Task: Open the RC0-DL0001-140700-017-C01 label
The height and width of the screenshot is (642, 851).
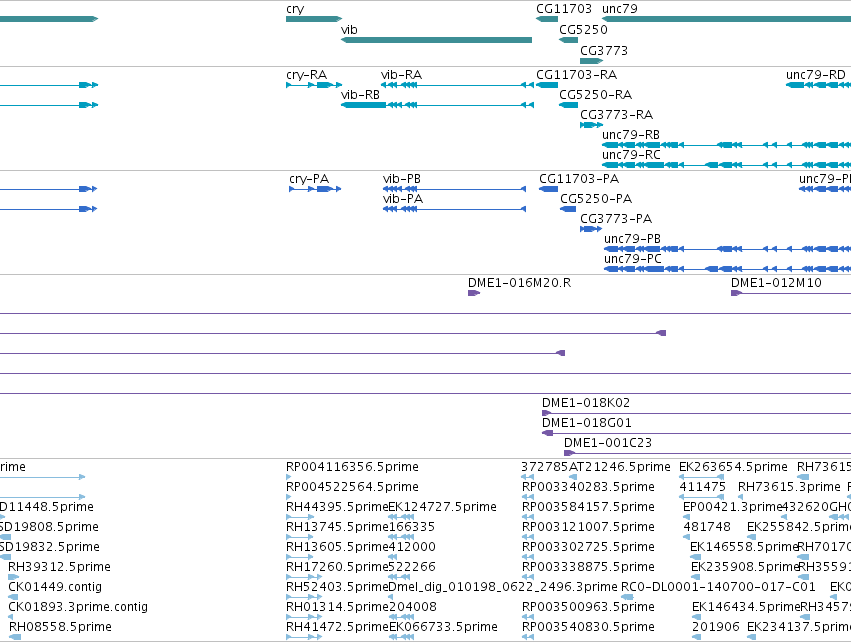Action: 718,588
